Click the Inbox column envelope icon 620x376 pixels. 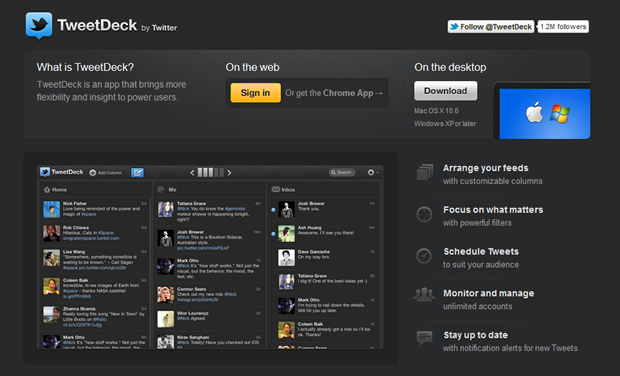276,189
